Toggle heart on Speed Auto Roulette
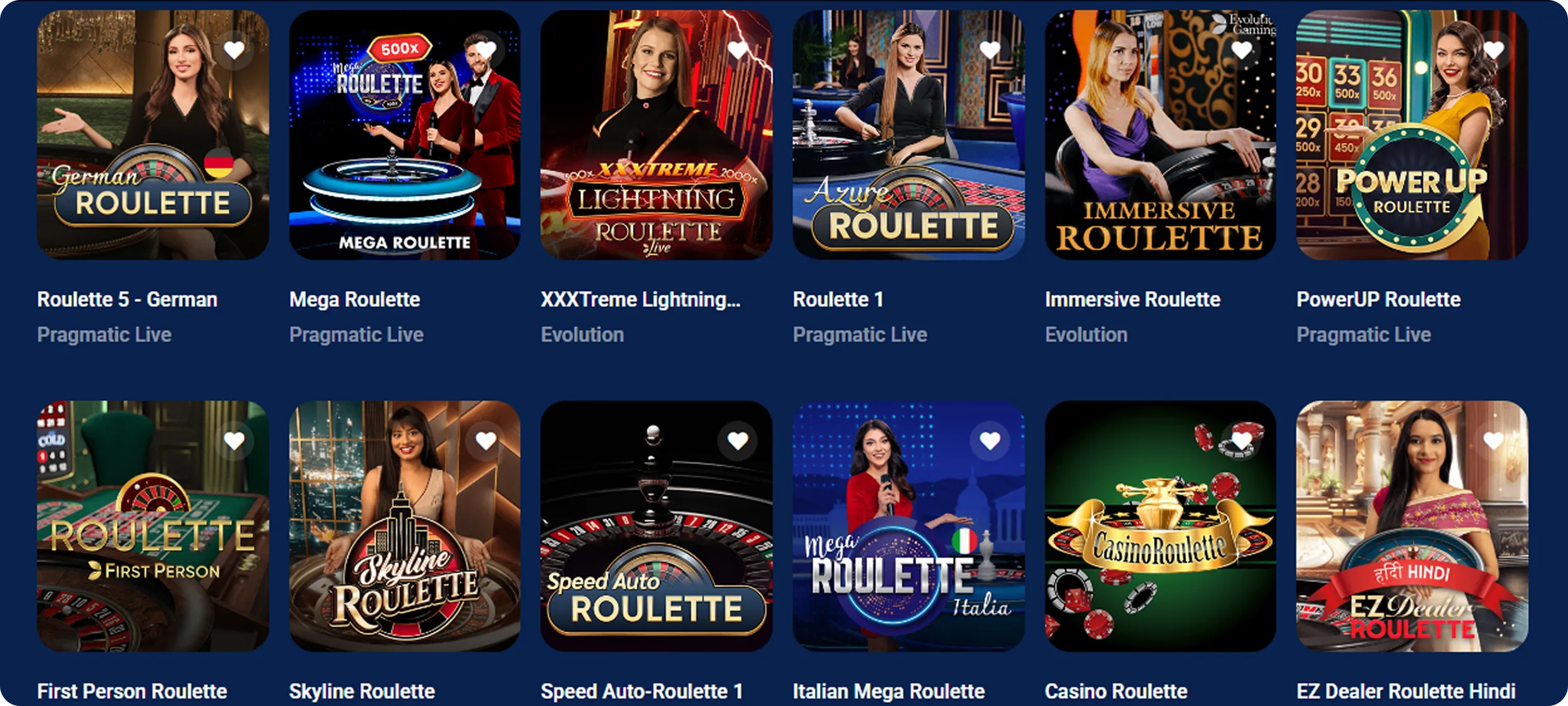Viewport: 1568px width, 706px height. tap(738, 441)
